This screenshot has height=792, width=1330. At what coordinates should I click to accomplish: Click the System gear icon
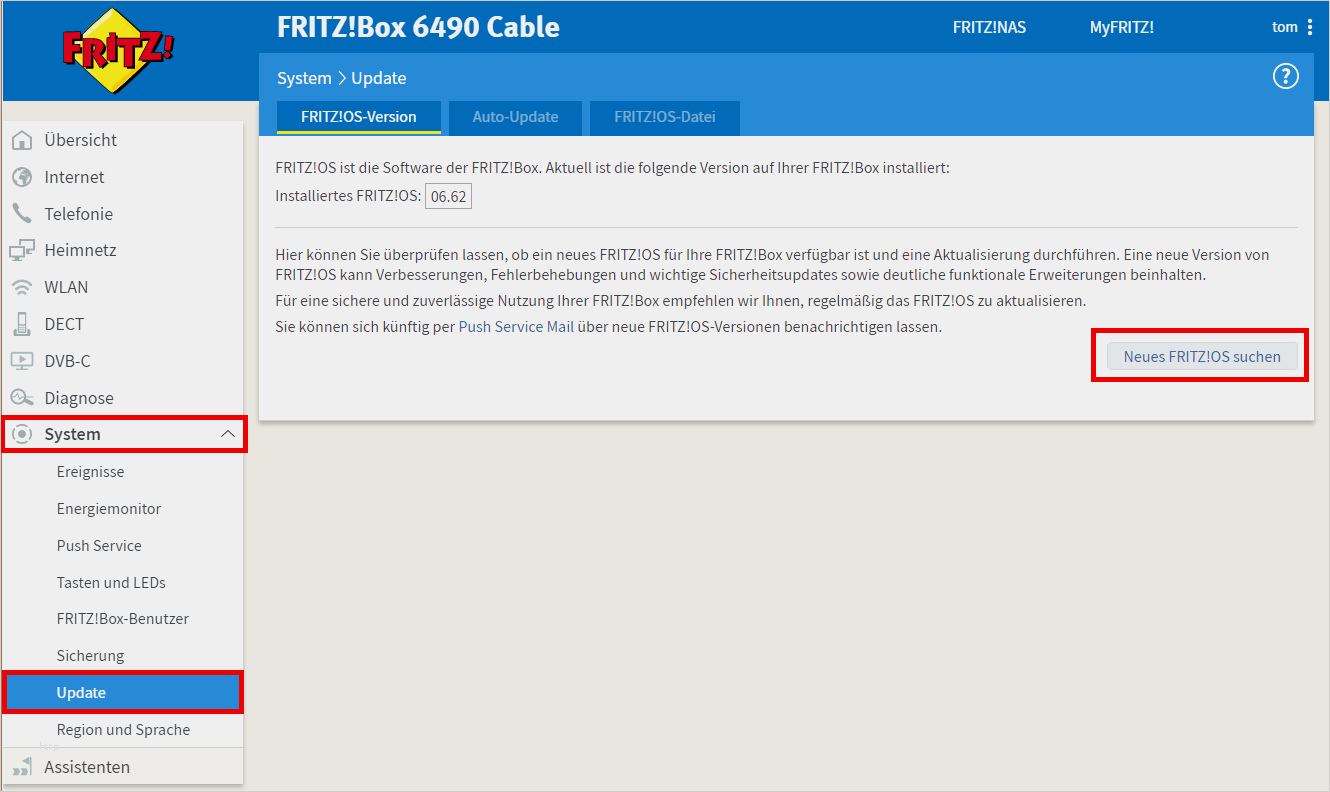click(x=22, y=434)
